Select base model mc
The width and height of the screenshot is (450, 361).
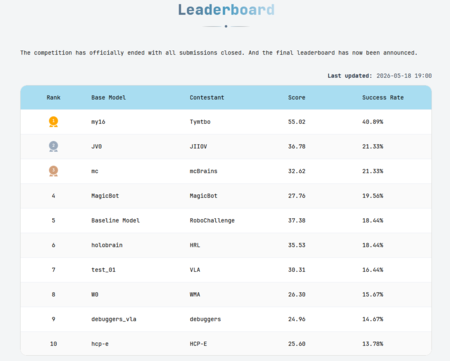pos(95,171)
